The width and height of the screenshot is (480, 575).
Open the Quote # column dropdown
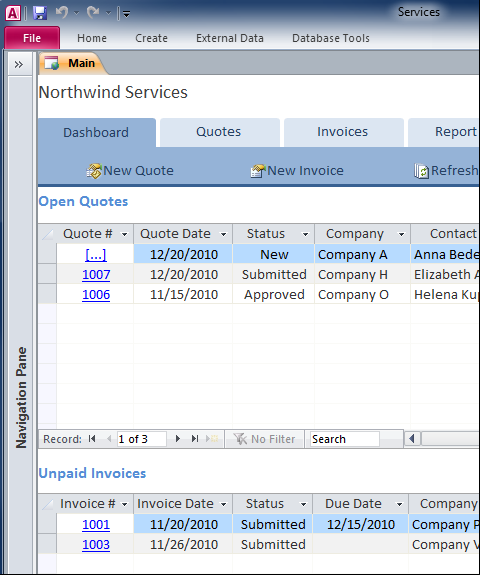tap(124, 234)
